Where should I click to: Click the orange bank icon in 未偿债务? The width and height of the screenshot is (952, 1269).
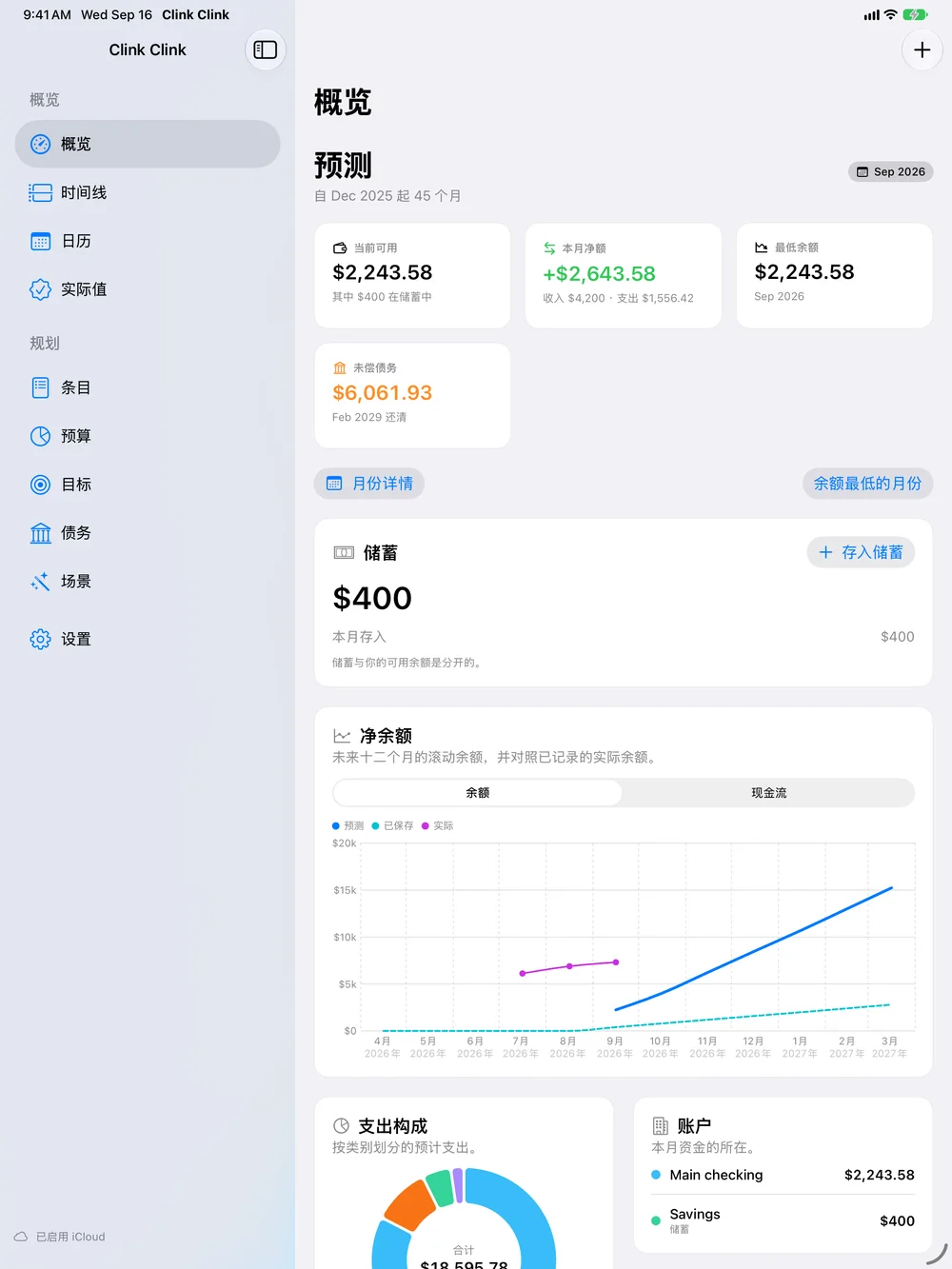tap(340, 367)
